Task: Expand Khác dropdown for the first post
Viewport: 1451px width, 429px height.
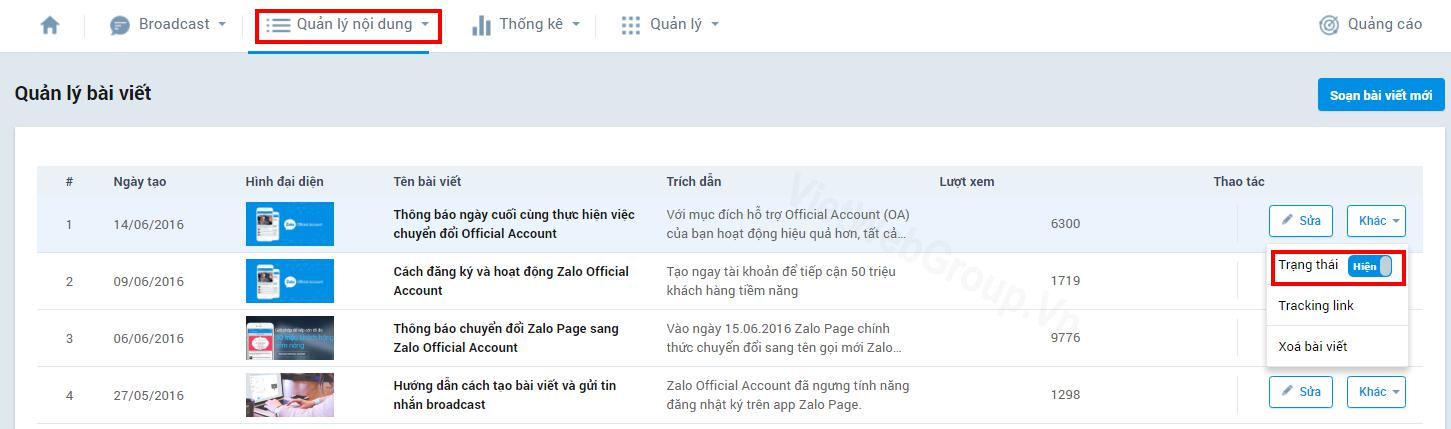Action: pyautogui.click(x=1376, y=221)
